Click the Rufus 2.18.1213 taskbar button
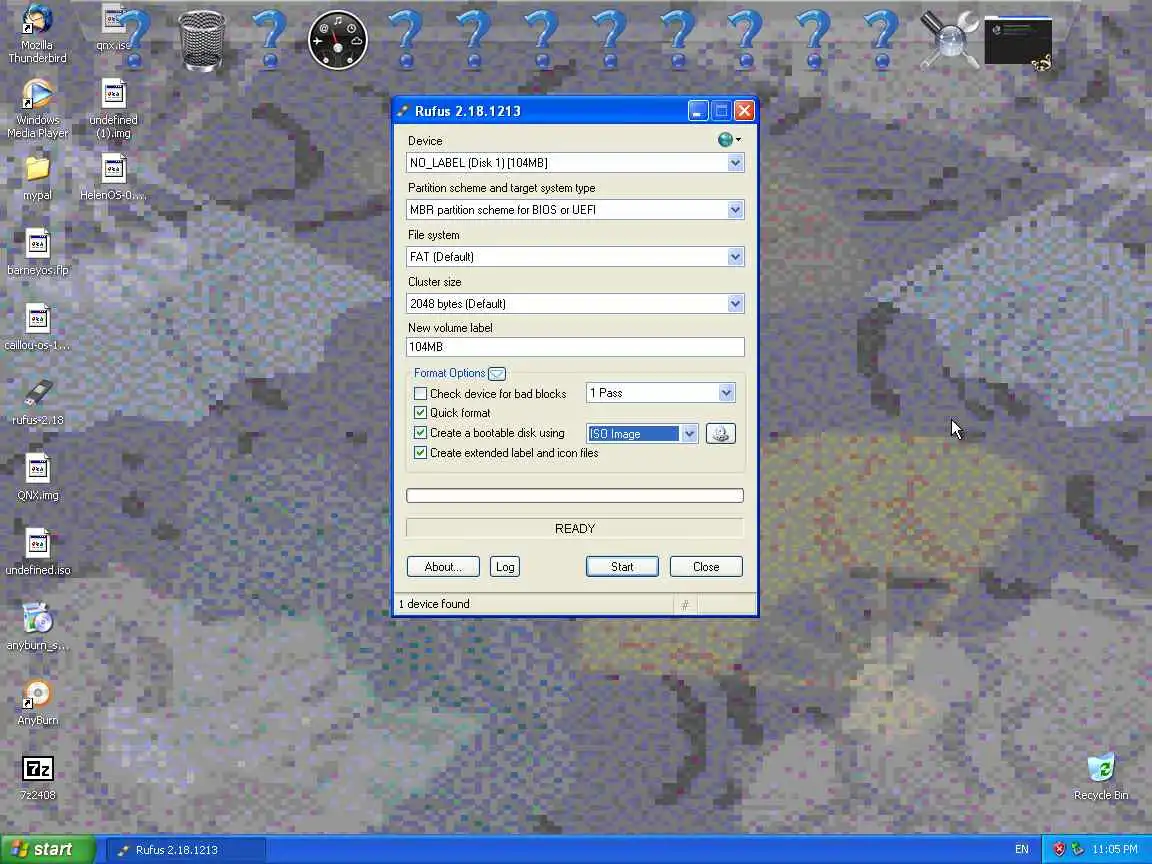This screenshot has height=864, width=1152. [x=187, y=850]
